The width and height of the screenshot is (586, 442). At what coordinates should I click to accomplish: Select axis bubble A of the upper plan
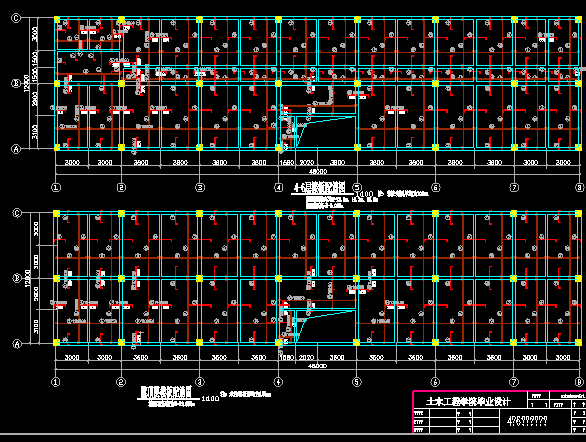pos(16,149)
